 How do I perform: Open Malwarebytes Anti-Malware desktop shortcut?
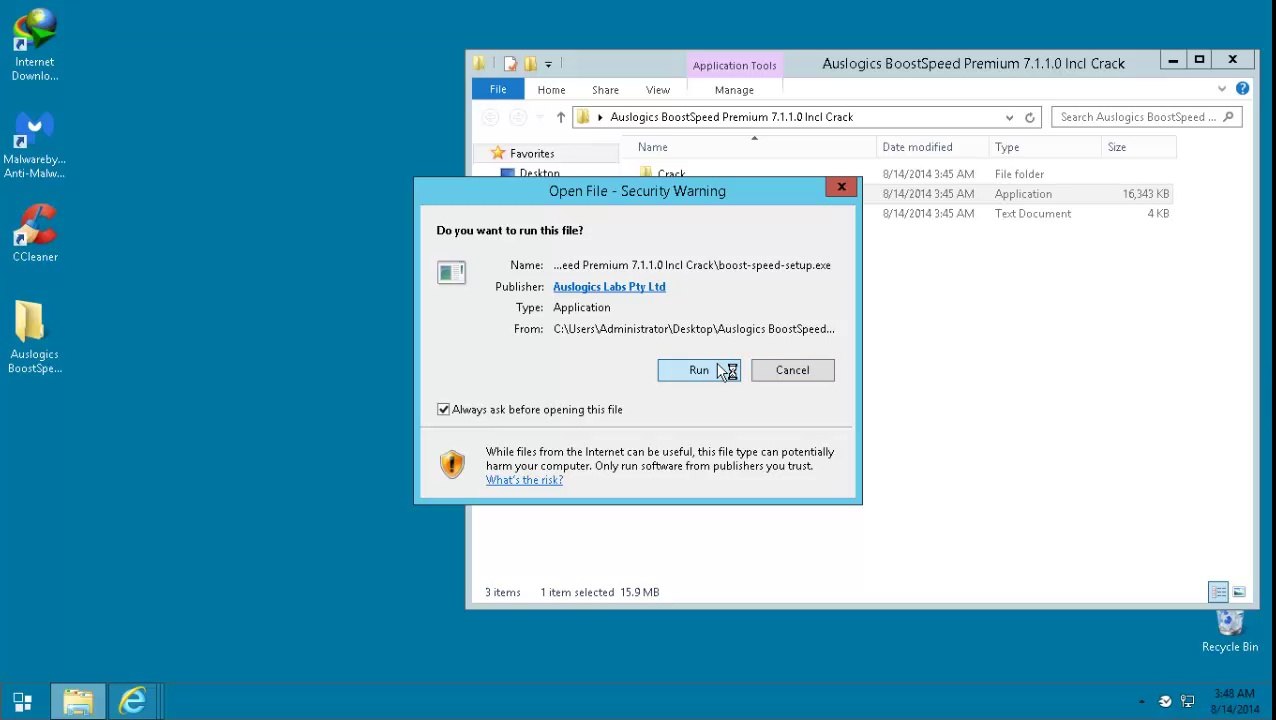pos(35,145)
